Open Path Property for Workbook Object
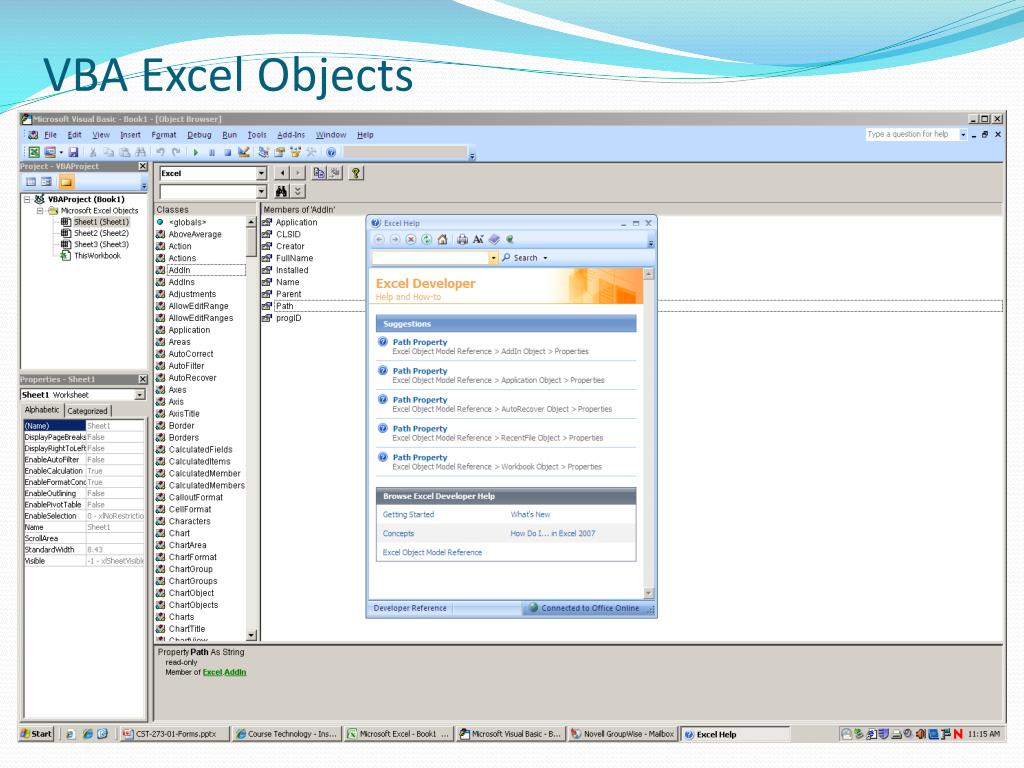 (420, 458)
